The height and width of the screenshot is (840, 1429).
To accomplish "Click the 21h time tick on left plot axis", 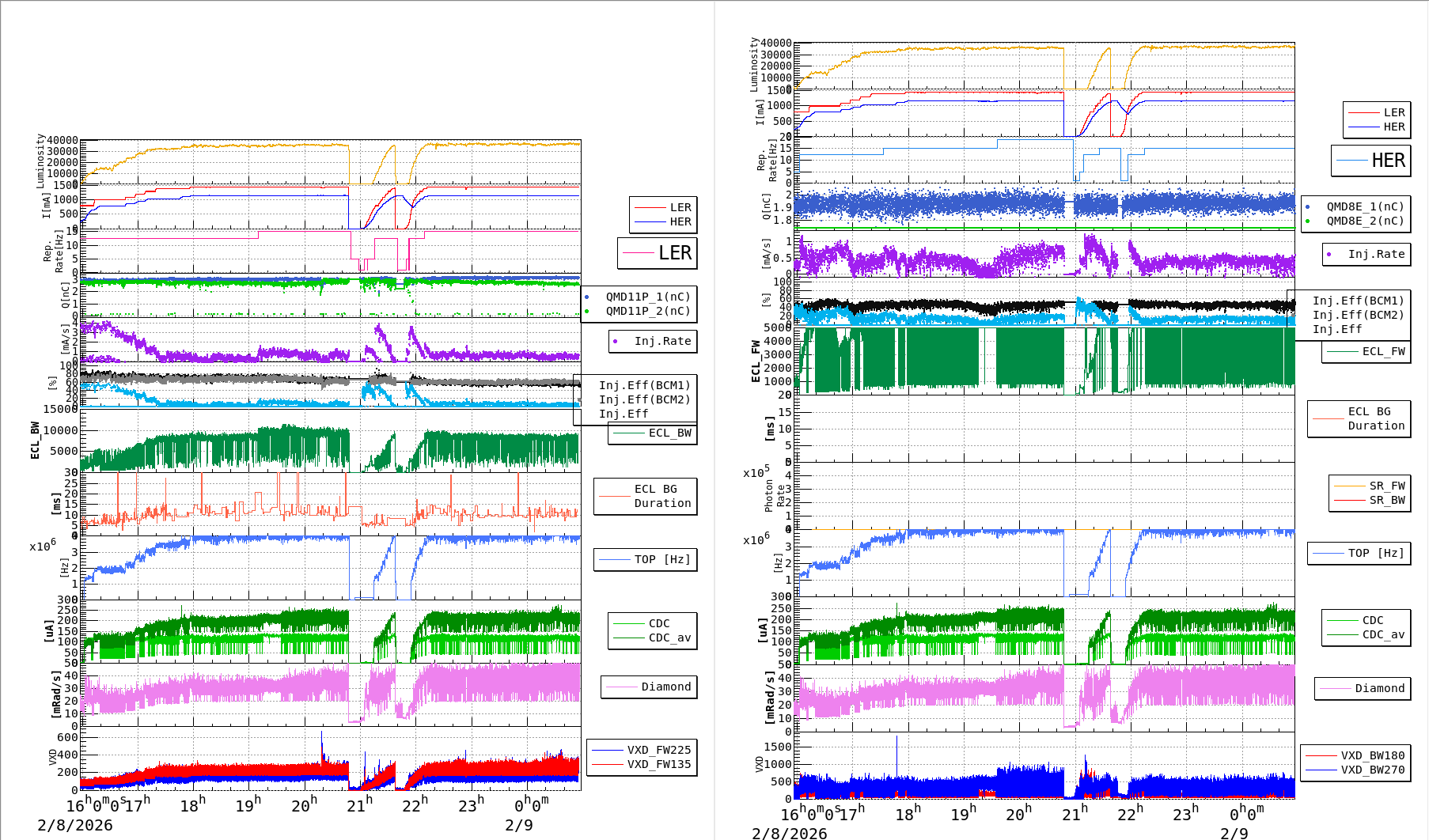I will pyautogui.click(x=359, y=805).
